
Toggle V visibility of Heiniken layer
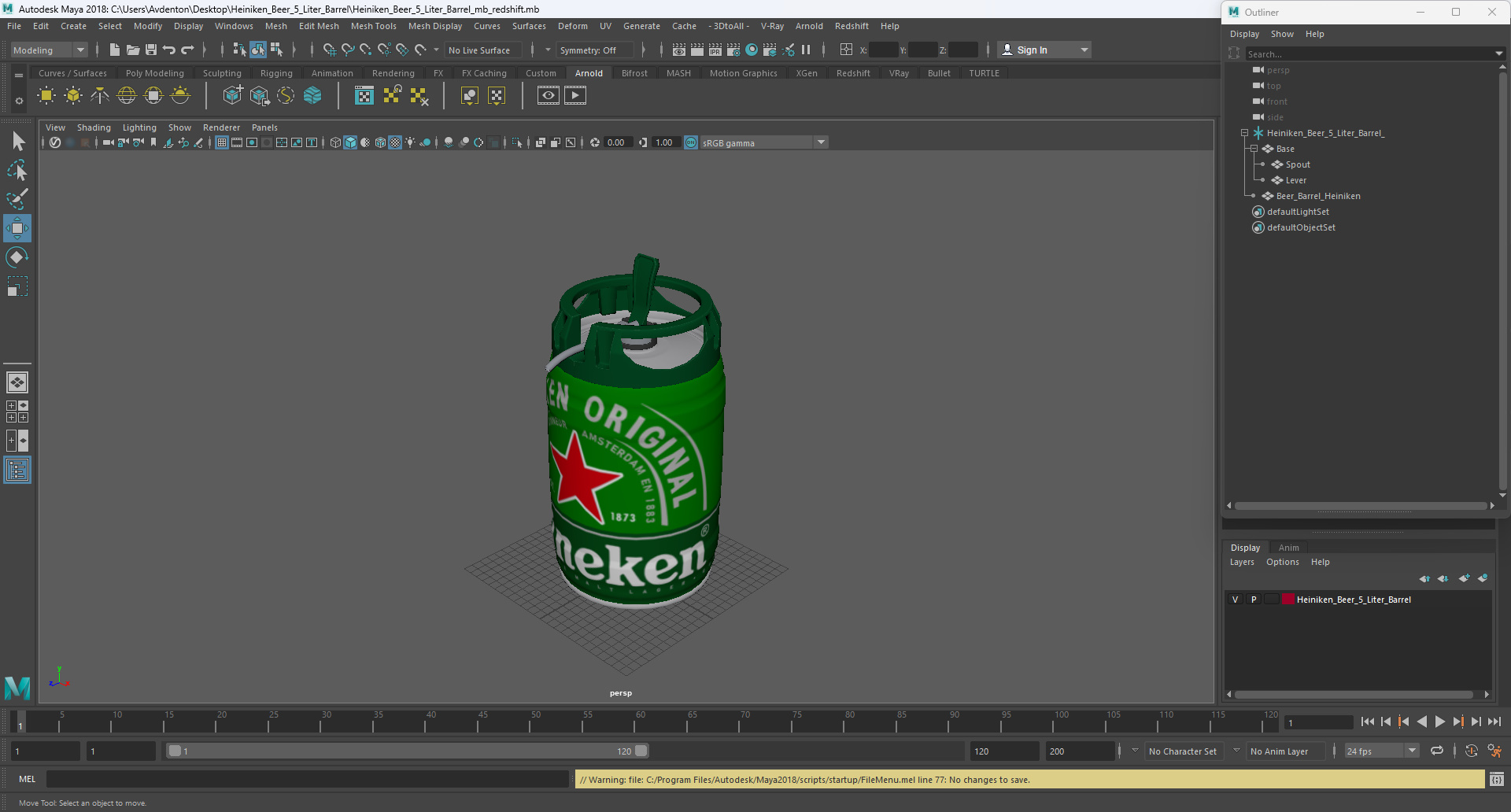coord(1235,600)
